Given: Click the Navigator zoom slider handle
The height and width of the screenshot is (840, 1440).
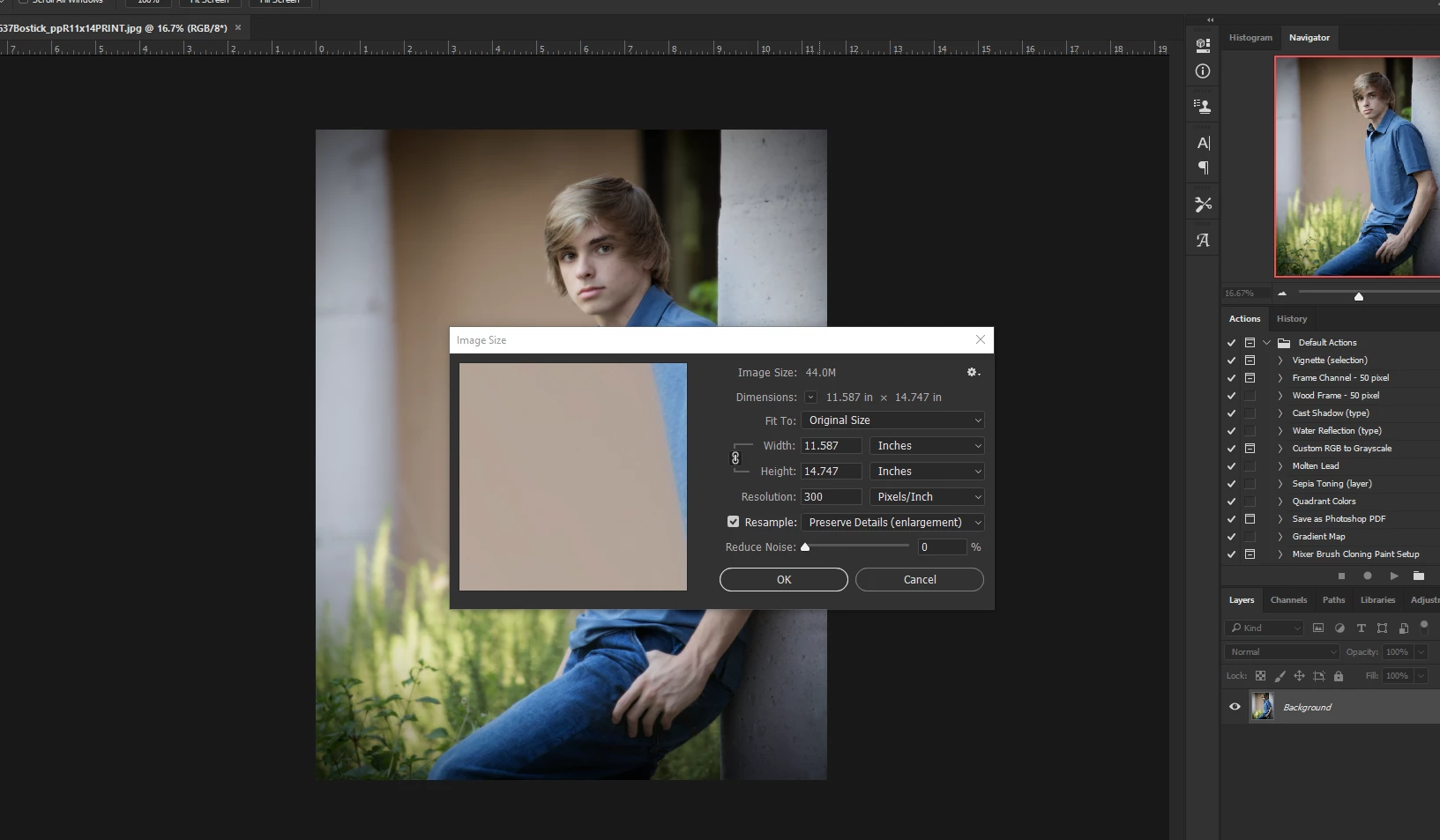Looking at the screenshot, I should (x=1359, y=297).
